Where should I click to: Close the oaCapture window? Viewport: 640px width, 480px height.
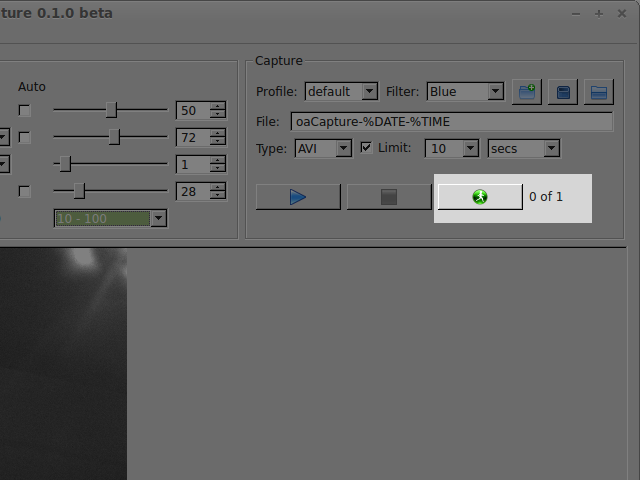(x=622, y=14)
